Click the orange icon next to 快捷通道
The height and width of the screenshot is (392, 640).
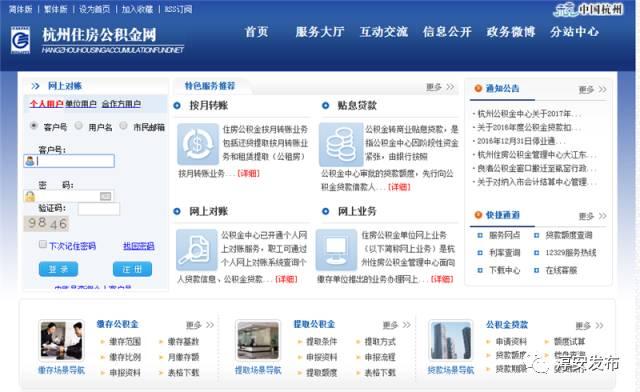pyautogui.click(x=478, y=215)
